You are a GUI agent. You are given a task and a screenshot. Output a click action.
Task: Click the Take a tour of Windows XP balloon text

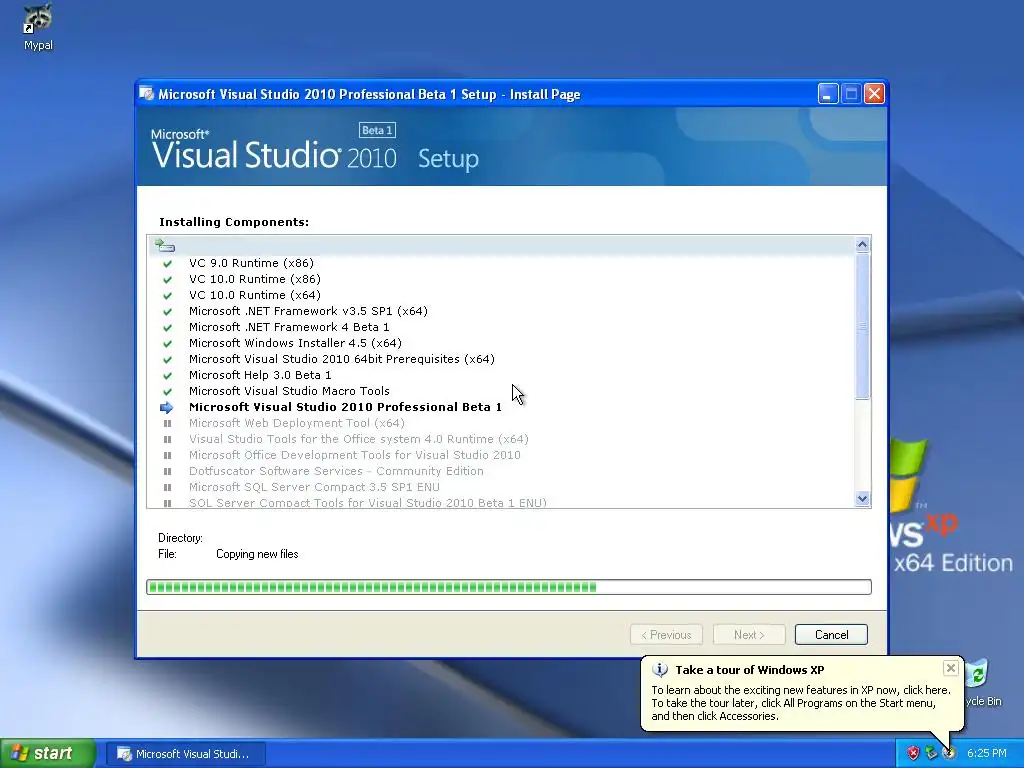tap(801, 703)
